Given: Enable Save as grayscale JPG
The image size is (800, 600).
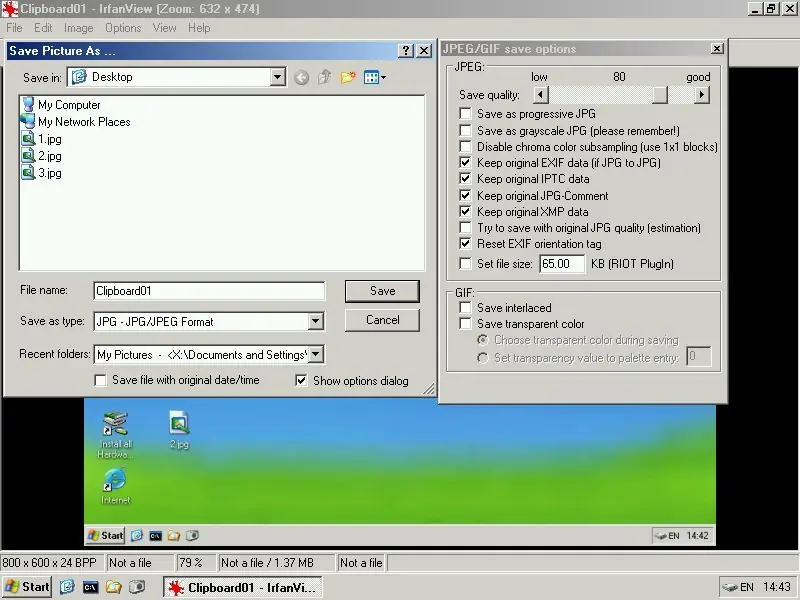Looking at the screenshot, I should coord(465,131).
